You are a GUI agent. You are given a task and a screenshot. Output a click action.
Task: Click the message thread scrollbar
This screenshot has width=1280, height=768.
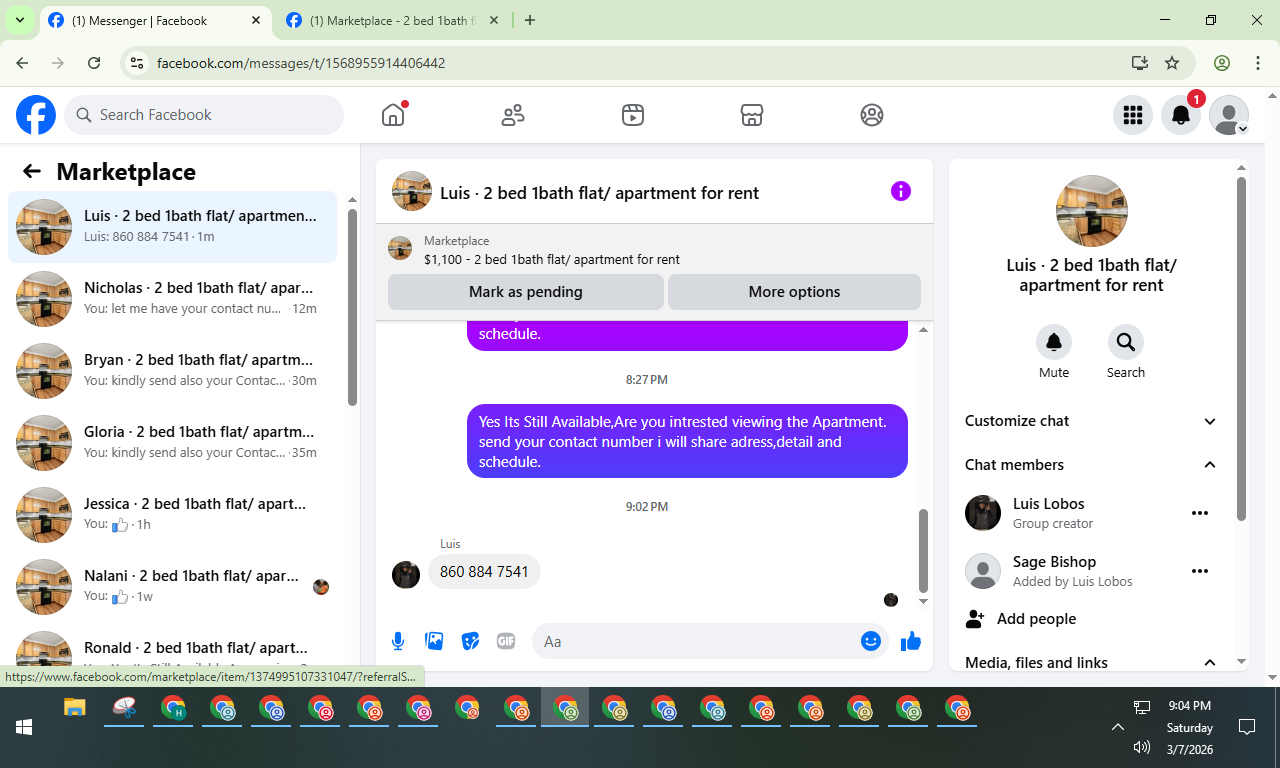(923, 551)
